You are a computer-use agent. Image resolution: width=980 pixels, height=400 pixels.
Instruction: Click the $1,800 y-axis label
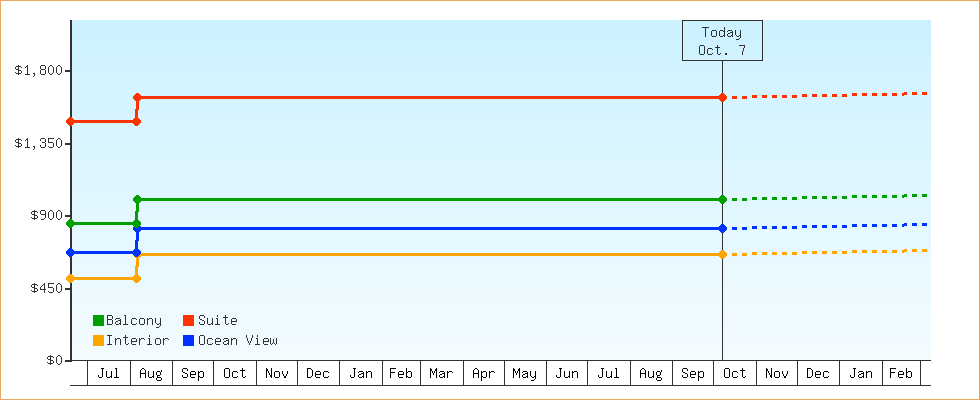39,70
